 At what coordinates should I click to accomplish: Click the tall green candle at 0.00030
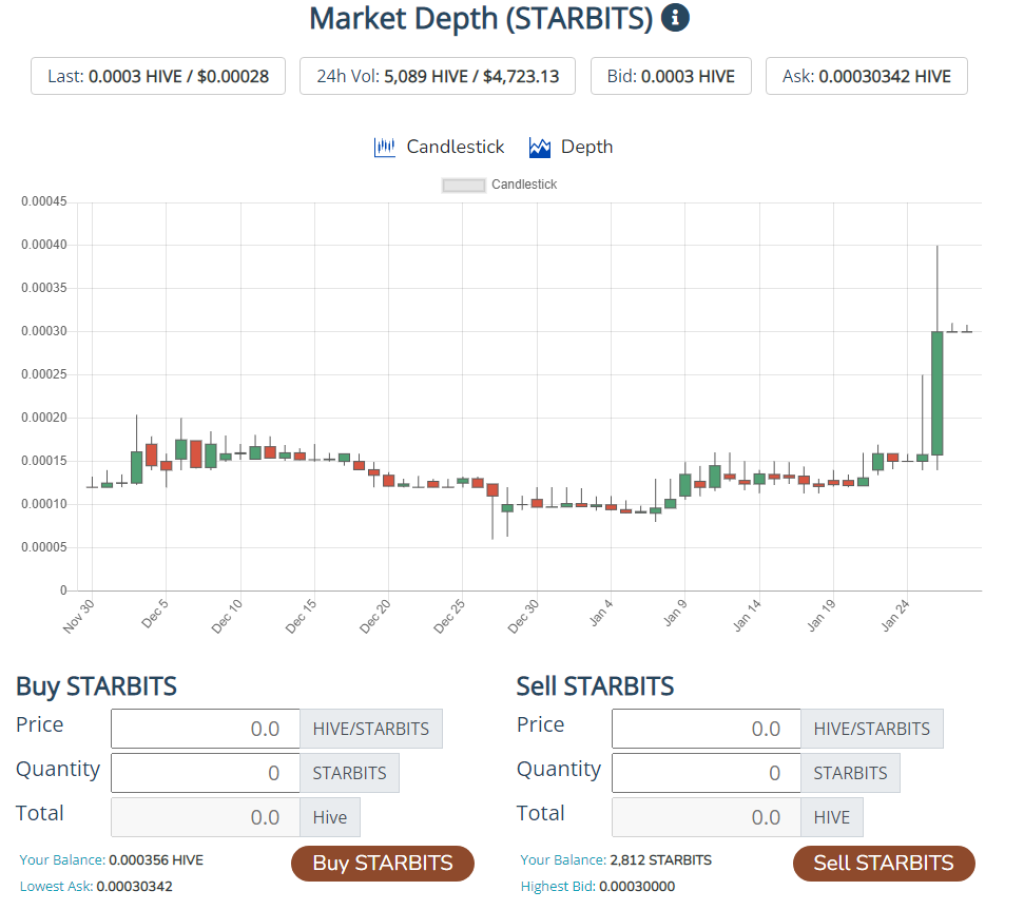tap(937, 393)
